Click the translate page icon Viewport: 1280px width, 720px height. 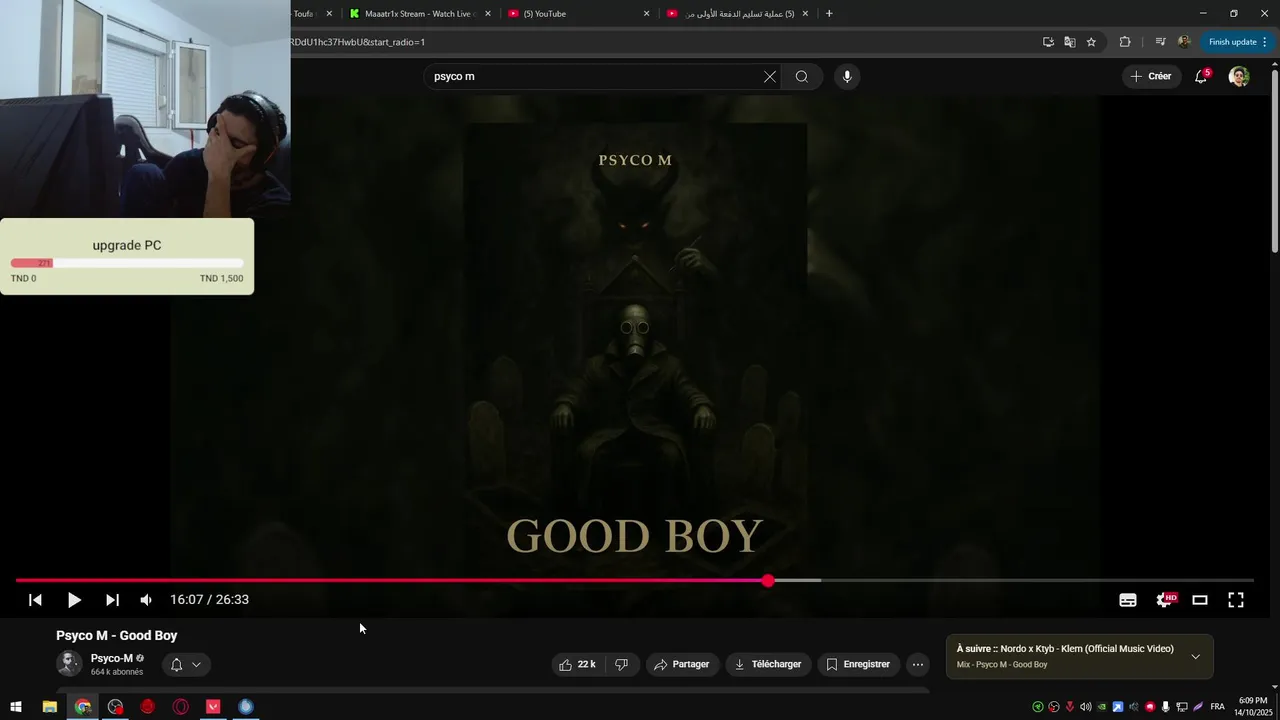tap(1070, 42)
